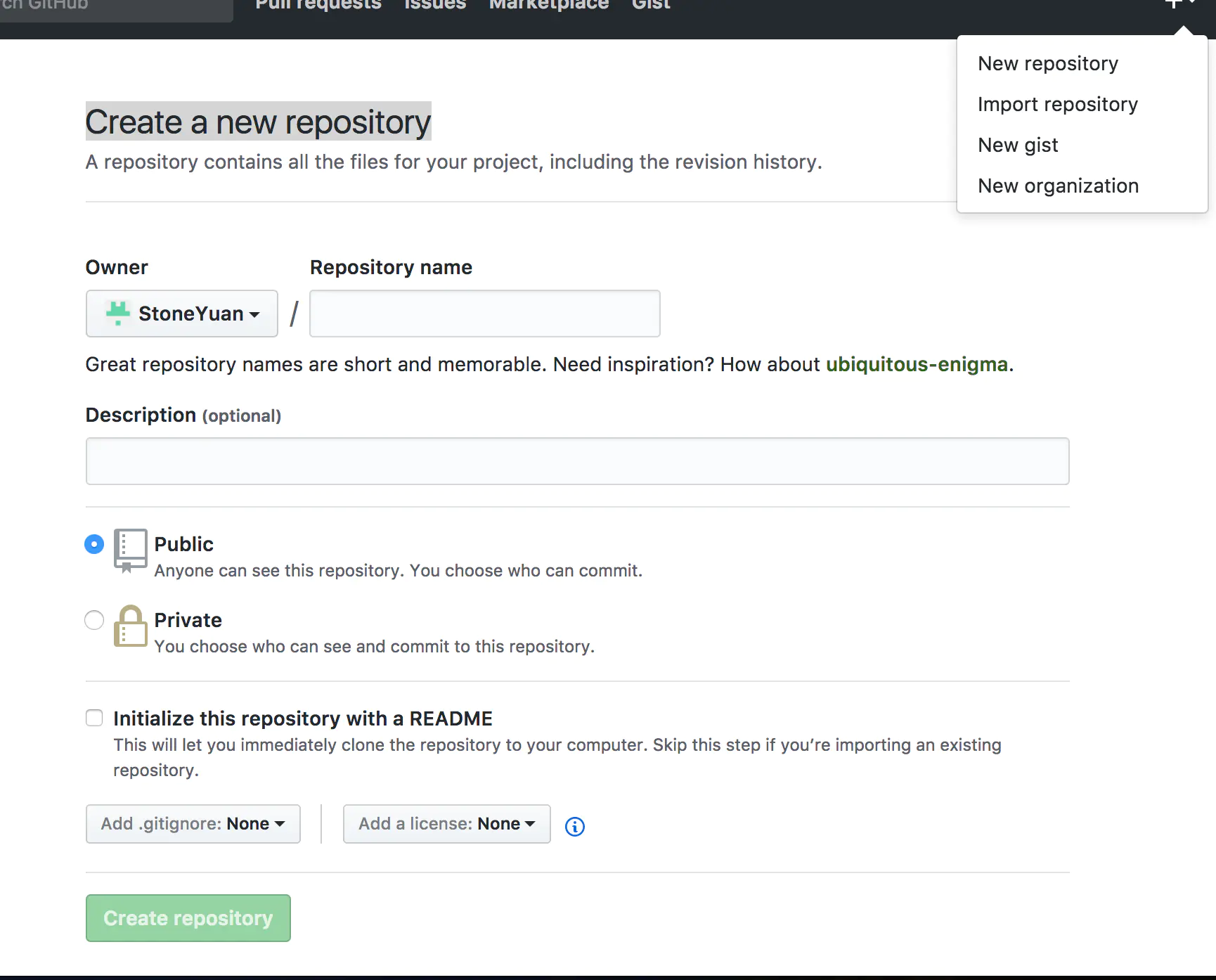Image resolution: width=1216 pixels, height=980 pixels.
Task: Use the suggested name ubiquitous-enigma
Action: [x=917, y=364]
